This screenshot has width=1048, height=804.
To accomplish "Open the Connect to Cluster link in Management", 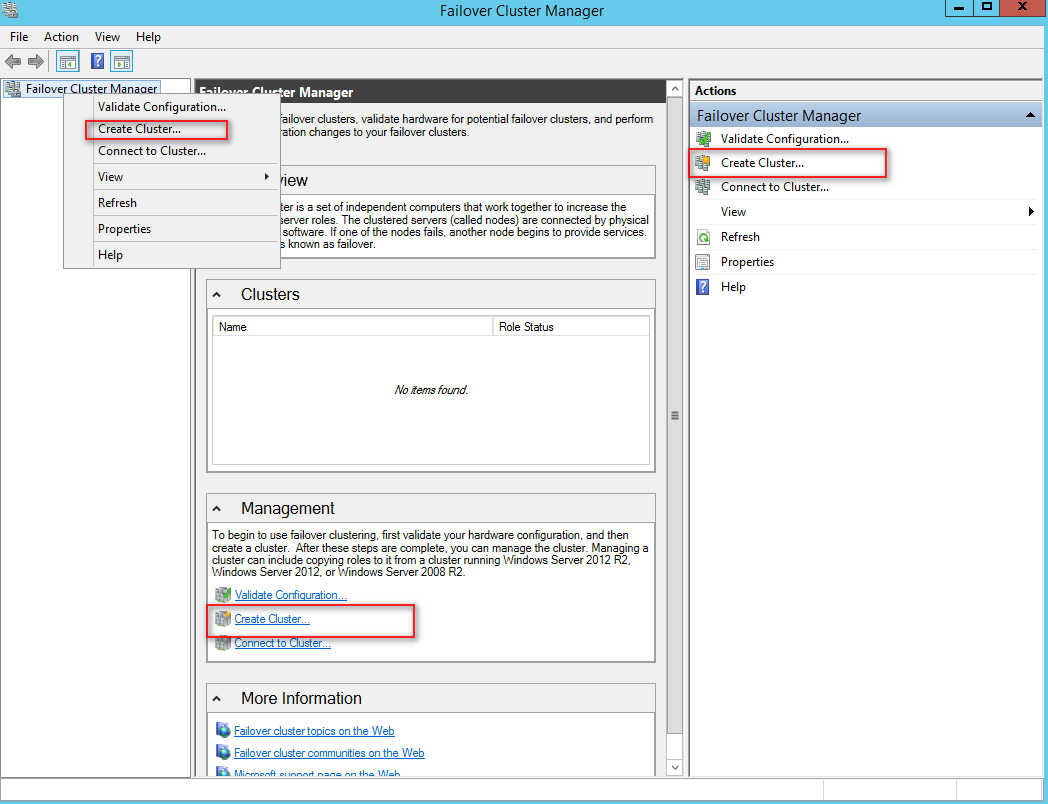I will [283, 643].
